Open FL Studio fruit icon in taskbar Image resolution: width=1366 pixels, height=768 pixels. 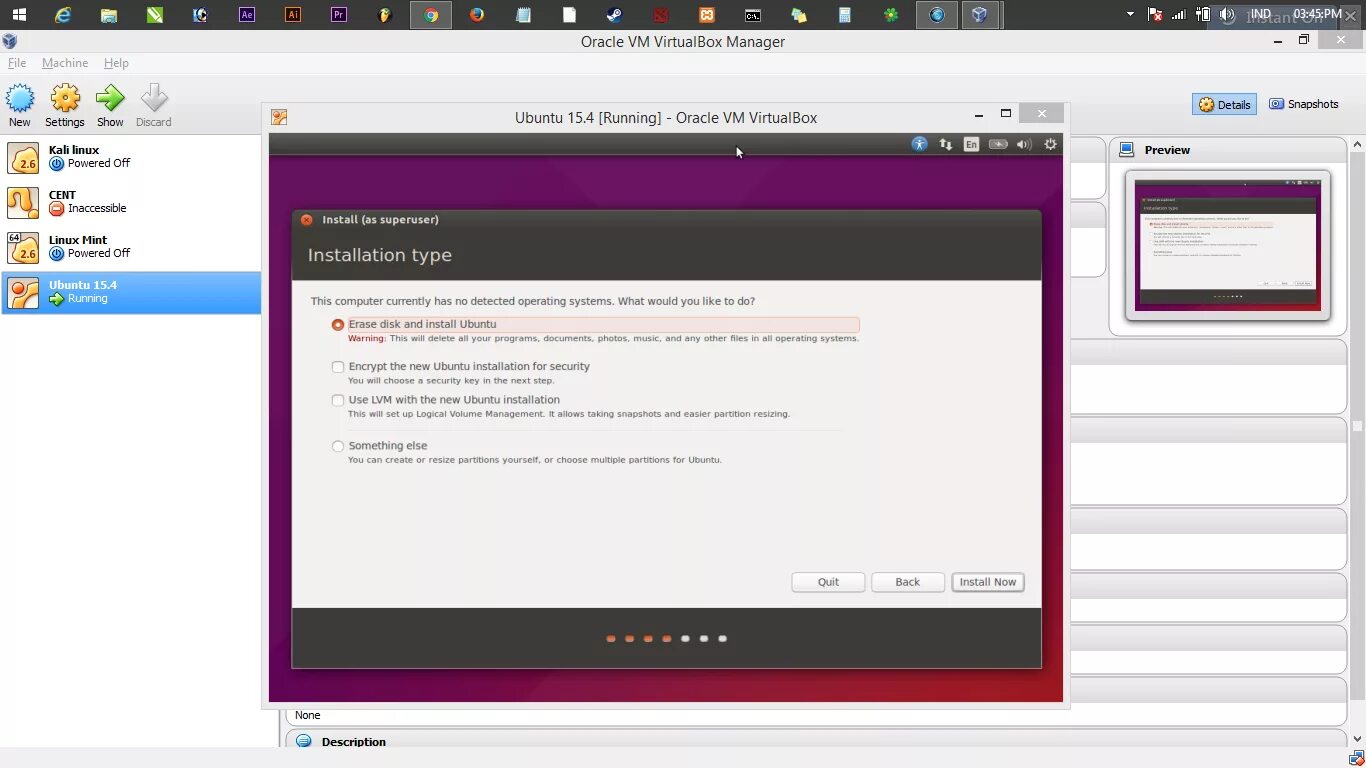click(385, 15)
